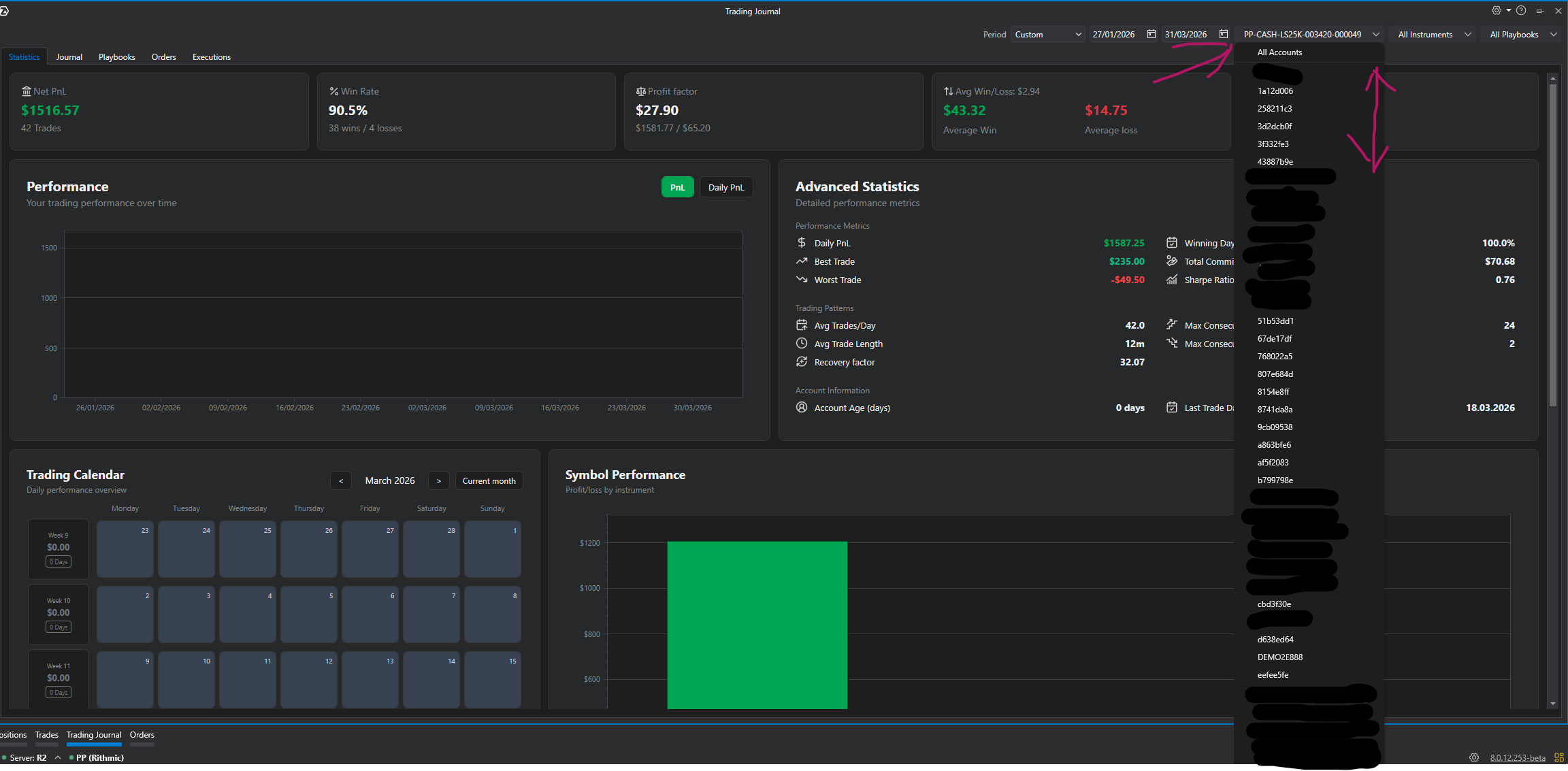This screenshot has height=771, width=1568.
Task: Switch Performance chart to PnL mode
Action: pyautogui.click(x=677, y=187)
